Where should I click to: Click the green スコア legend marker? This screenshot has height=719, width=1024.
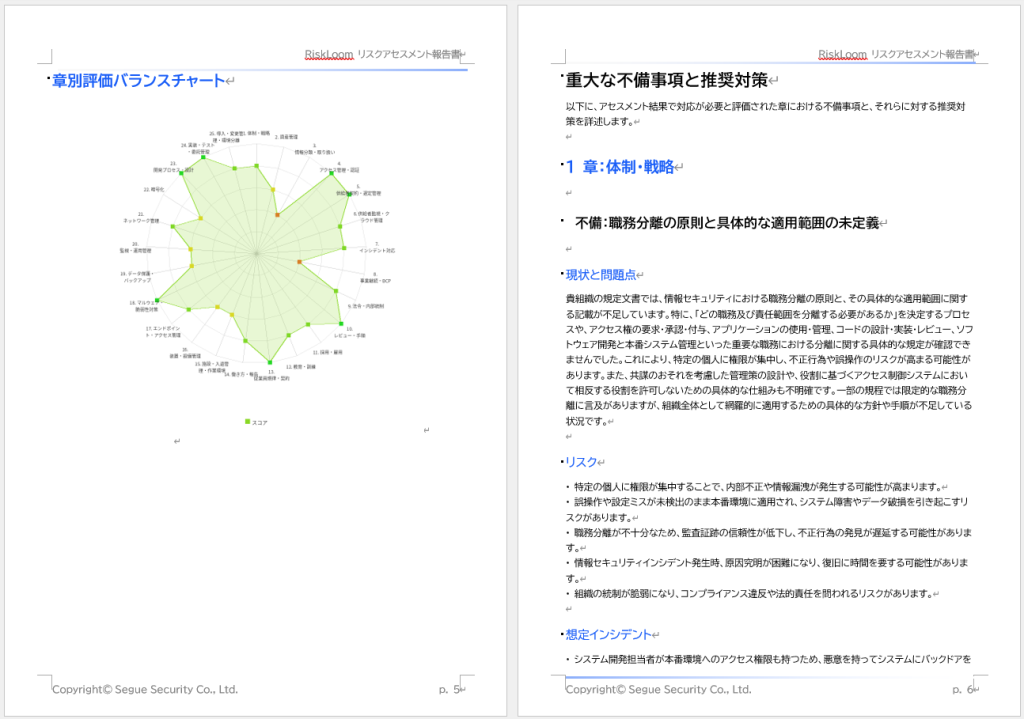click(x=248, y=422)
